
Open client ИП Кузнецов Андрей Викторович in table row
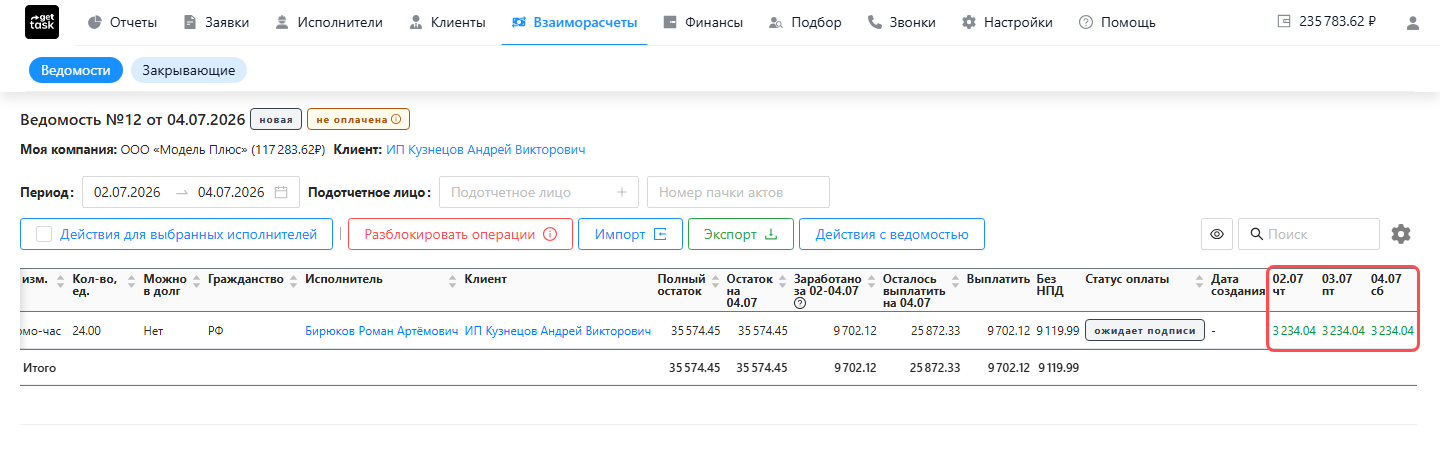[x=558, y=331]
